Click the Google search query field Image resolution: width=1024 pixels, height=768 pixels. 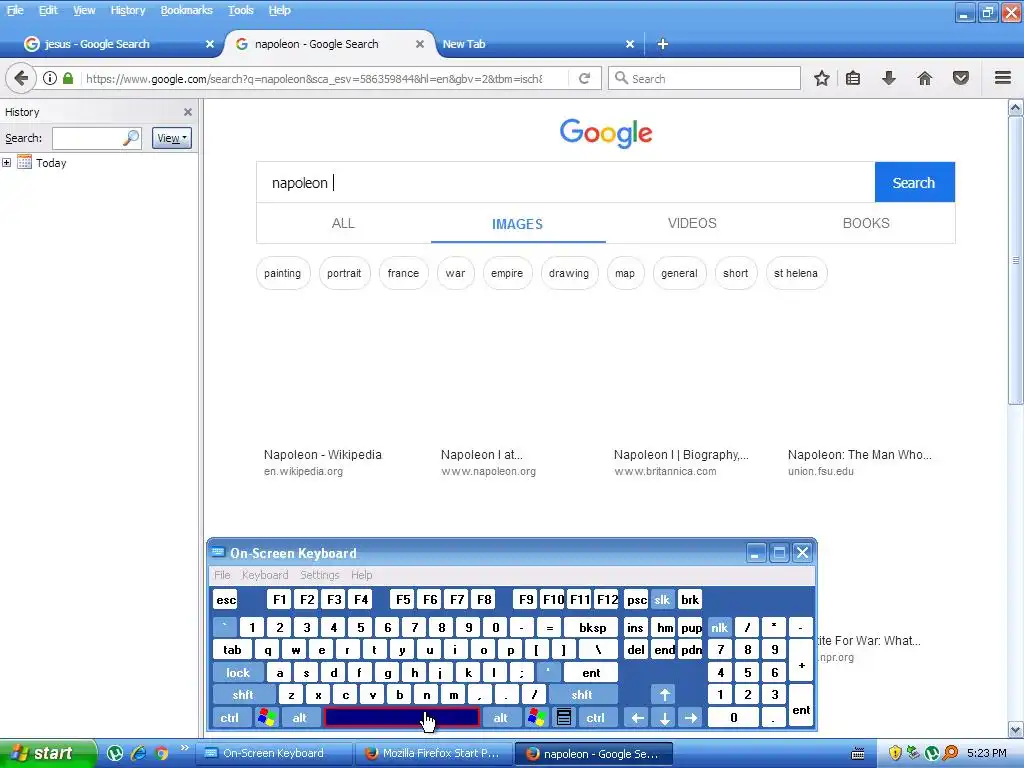tap(566, 182)
